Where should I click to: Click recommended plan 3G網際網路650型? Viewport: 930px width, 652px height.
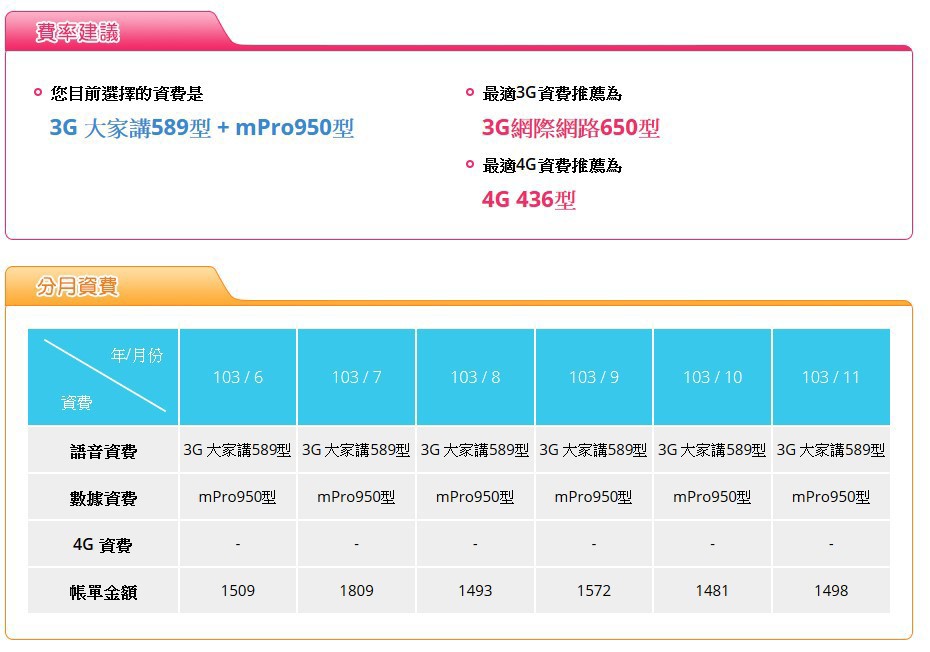[x=571, y=128]
